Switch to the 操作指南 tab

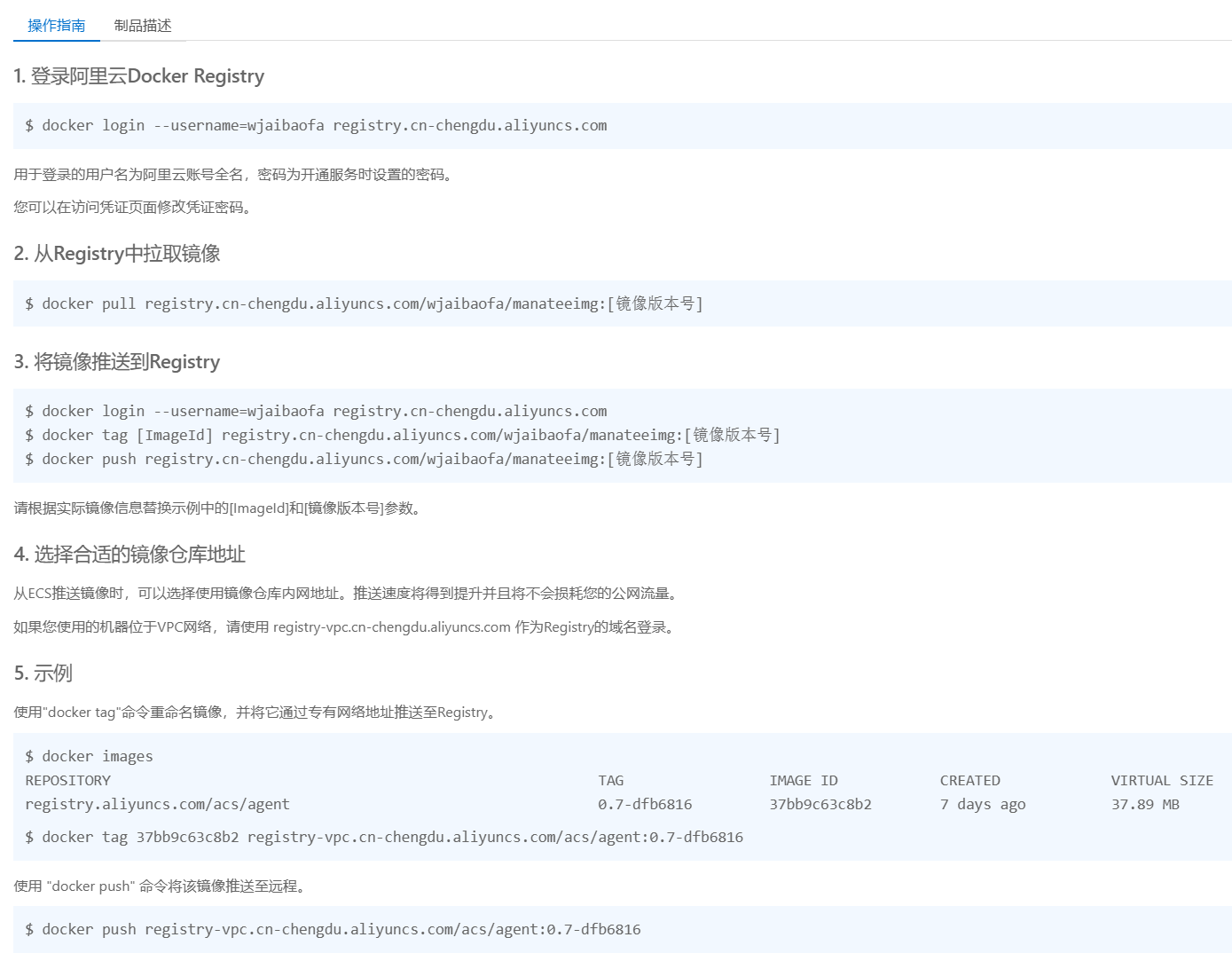tap(56, 26)
